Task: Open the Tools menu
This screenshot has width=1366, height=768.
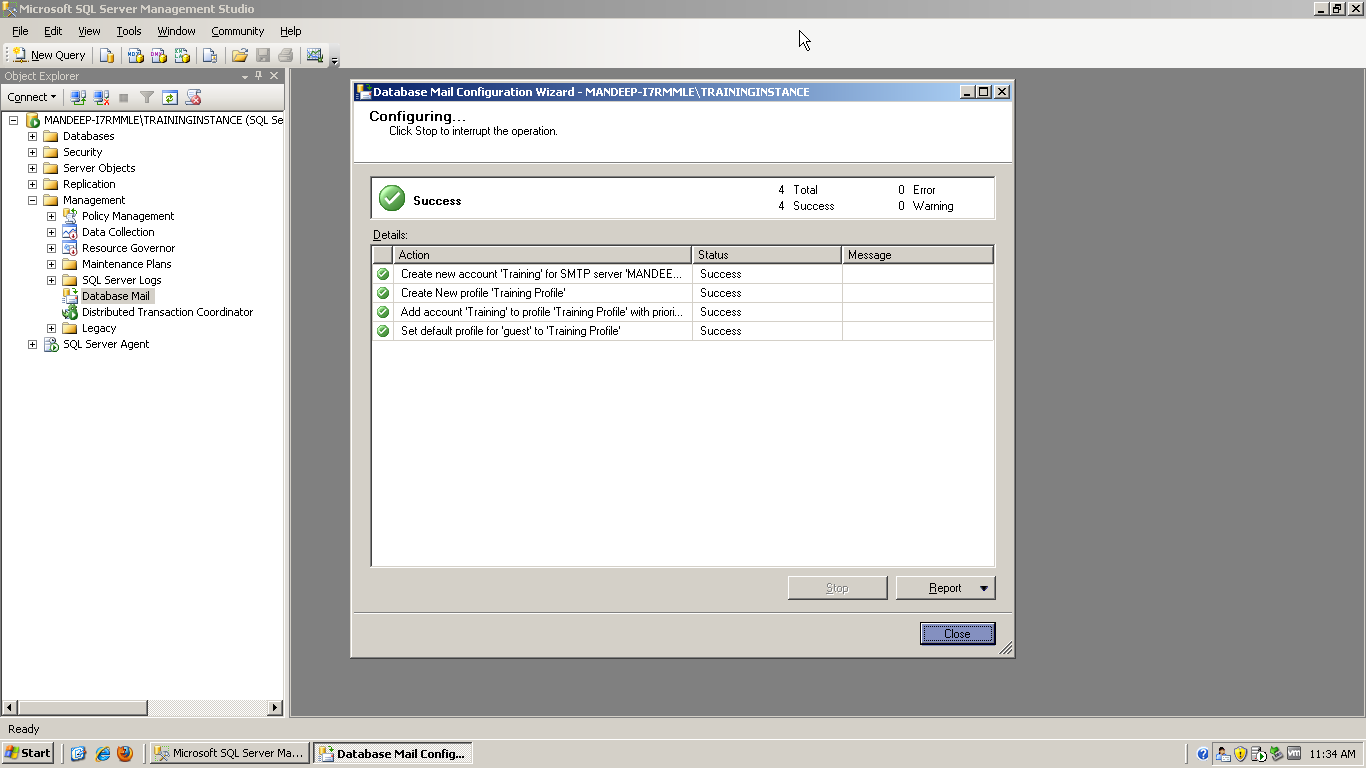Action: 129,31
